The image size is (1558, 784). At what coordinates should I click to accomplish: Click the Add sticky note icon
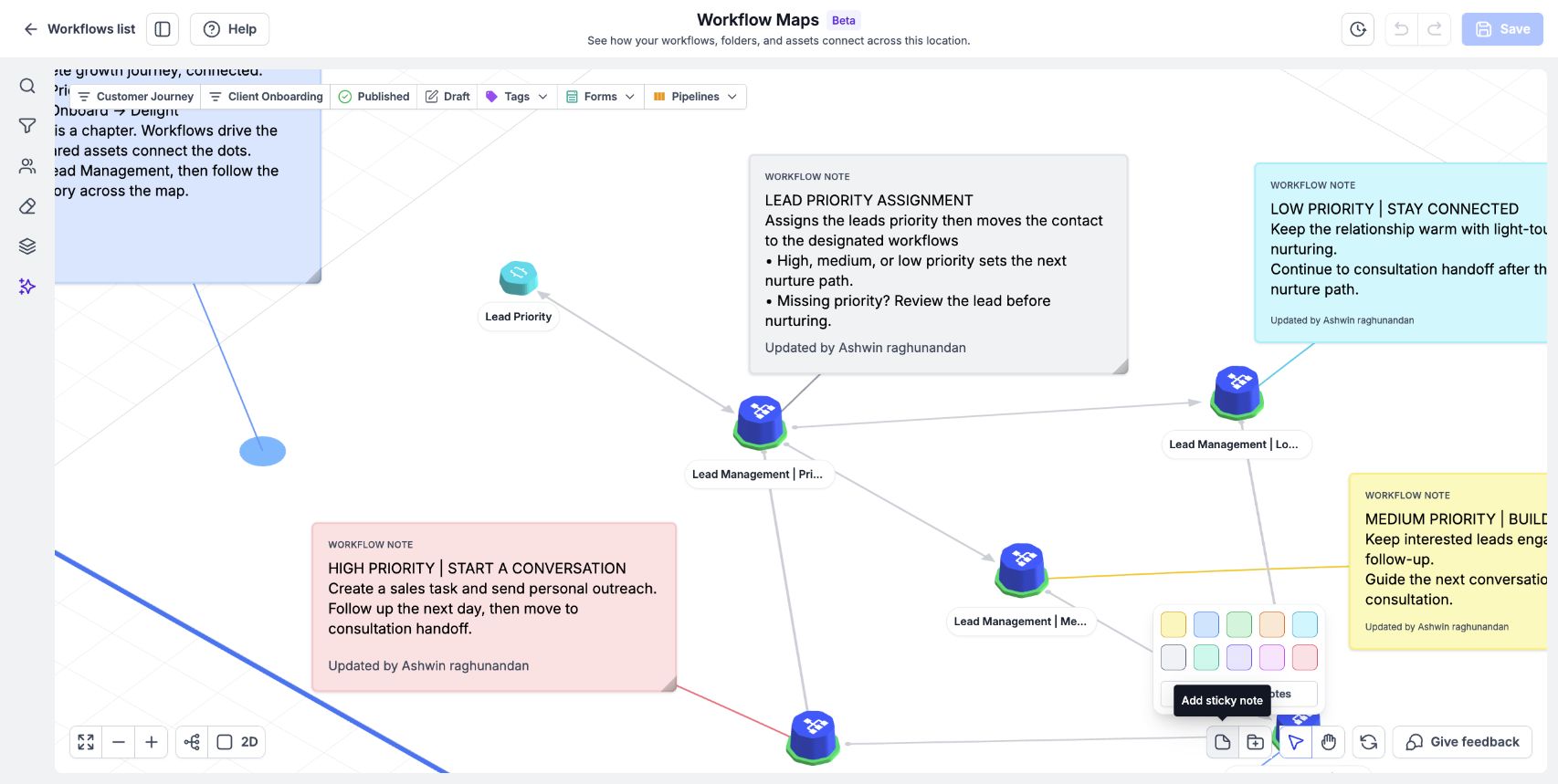click(1223, 742)
